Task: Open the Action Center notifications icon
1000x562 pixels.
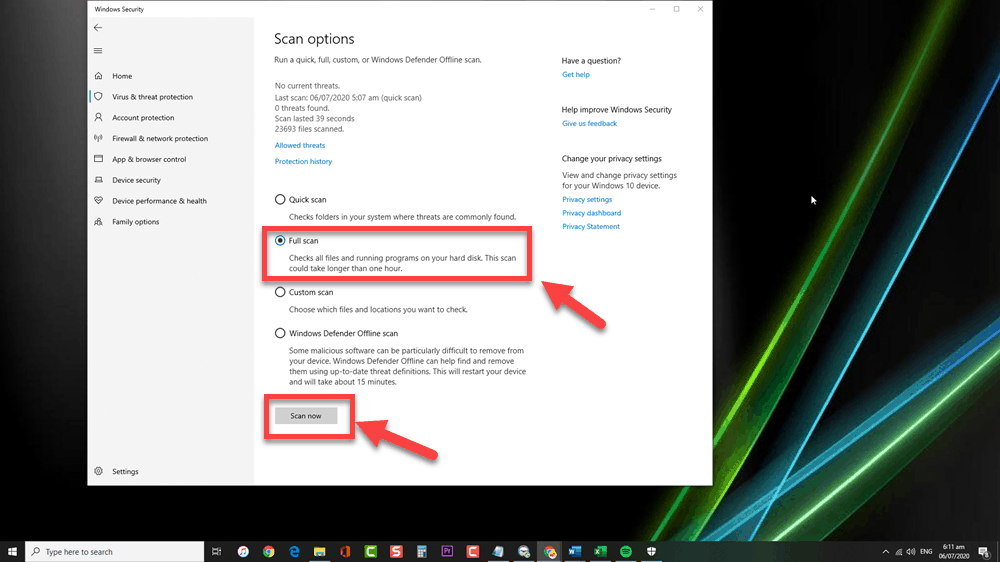Action: point(984,552)
